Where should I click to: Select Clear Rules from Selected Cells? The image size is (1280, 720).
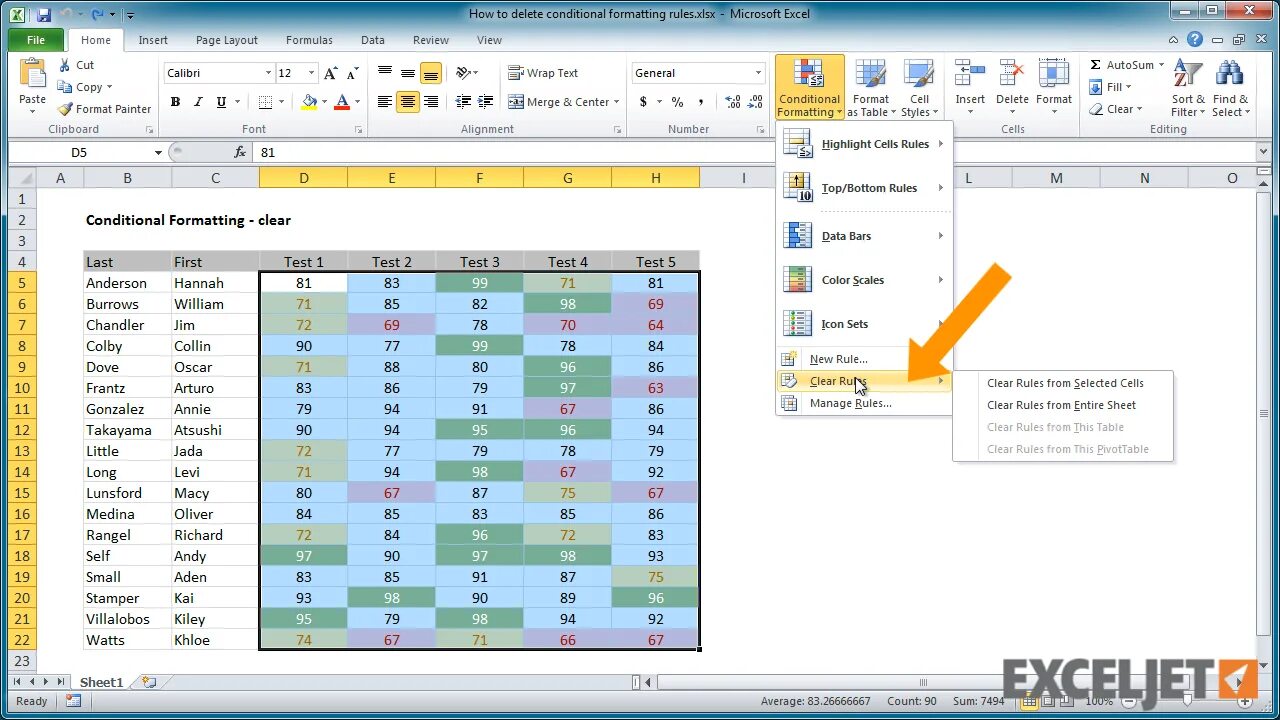click(1064, 383)
